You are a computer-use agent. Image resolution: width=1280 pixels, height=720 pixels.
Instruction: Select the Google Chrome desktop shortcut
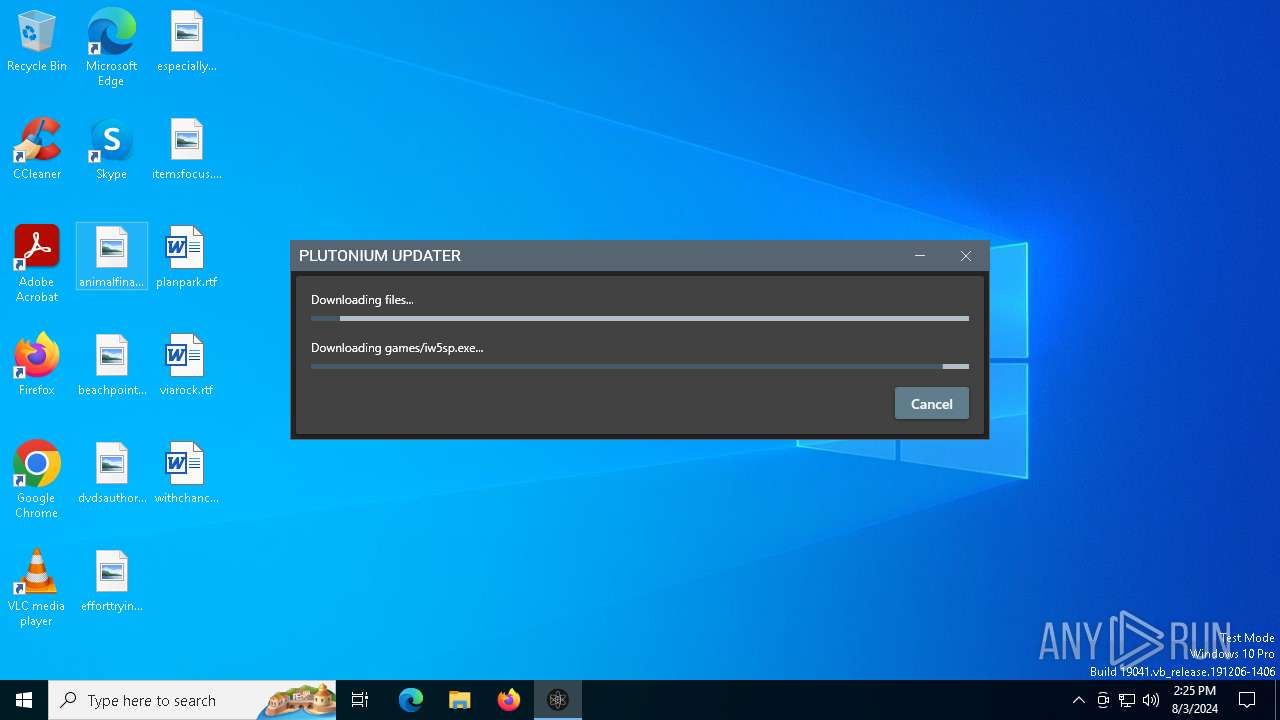click(x=37, y=480)
